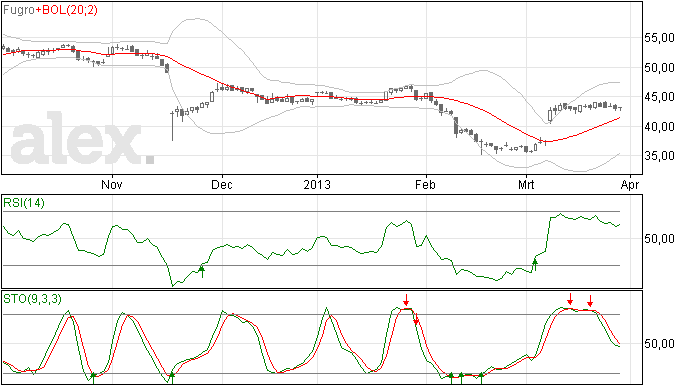Click the Apr label on time axis
This screenshot has width=690, height=387.
click(x=630, y=184)
